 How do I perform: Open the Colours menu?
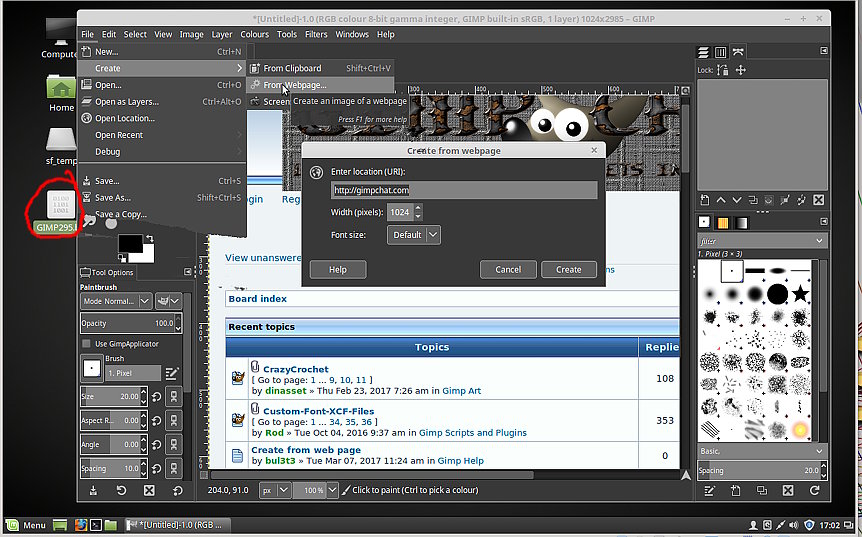click(255, 34)
